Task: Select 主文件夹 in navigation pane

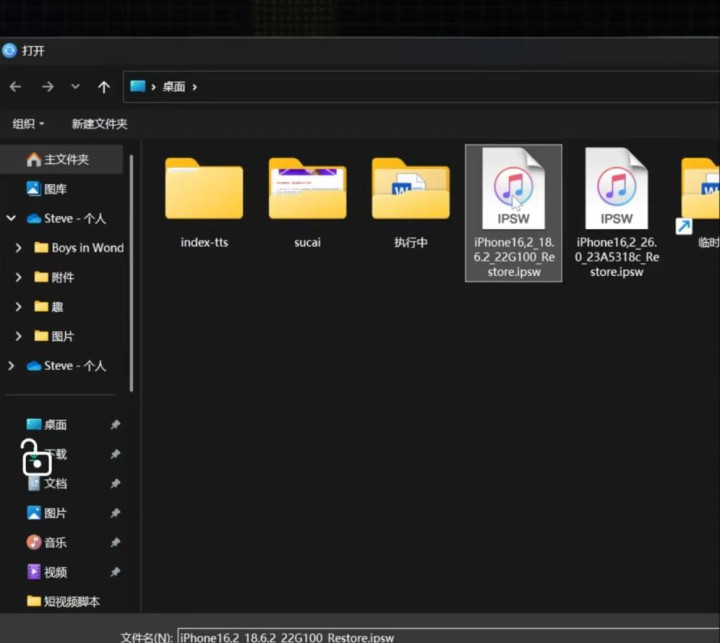Action: tap(66, 159)
